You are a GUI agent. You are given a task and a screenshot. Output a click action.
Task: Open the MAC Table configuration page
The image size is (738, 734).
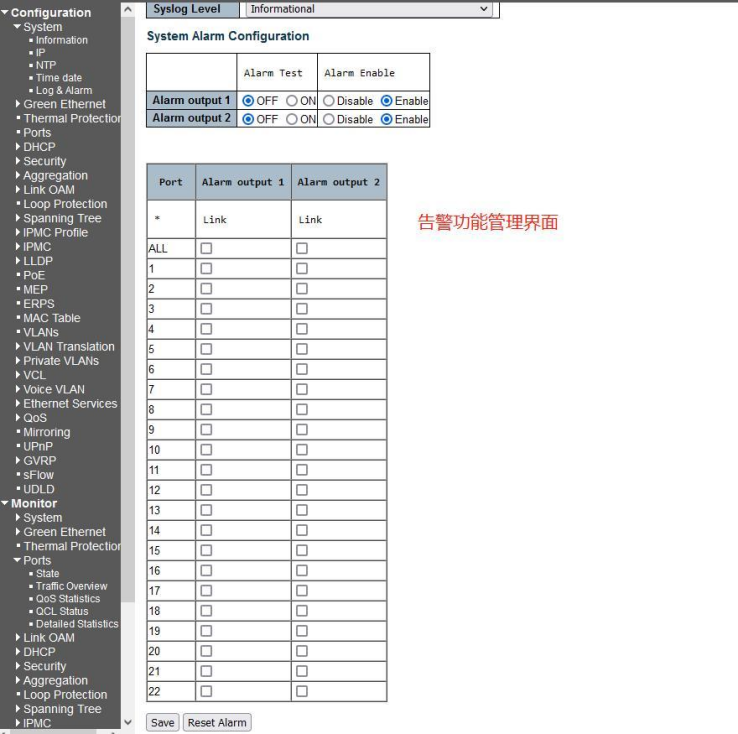pyautogui.click(x=52, y=318)
